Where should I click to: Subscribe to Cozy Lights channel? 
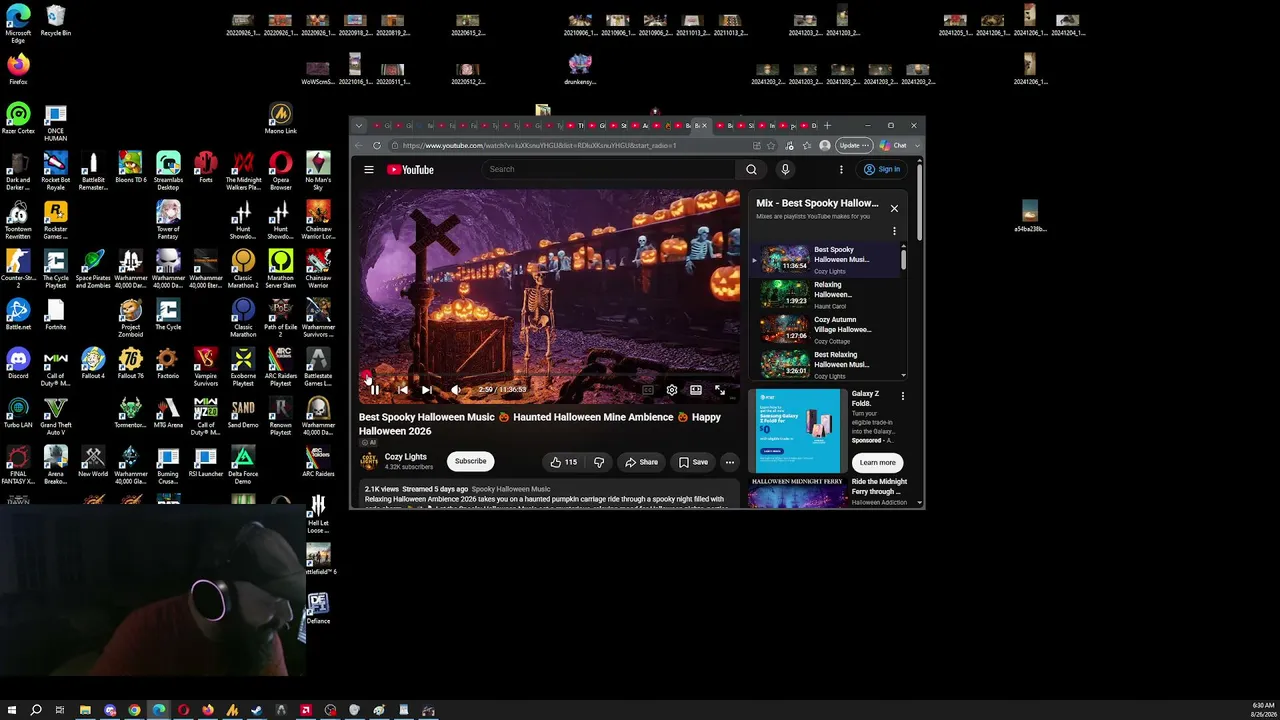click(x=470, y=461)
